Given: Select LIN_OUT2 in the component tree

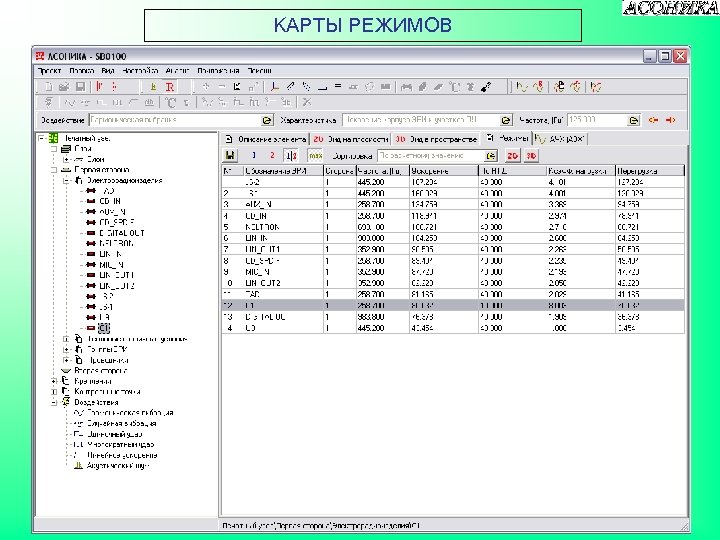Looking at the screenshot, I should [117, 286].
